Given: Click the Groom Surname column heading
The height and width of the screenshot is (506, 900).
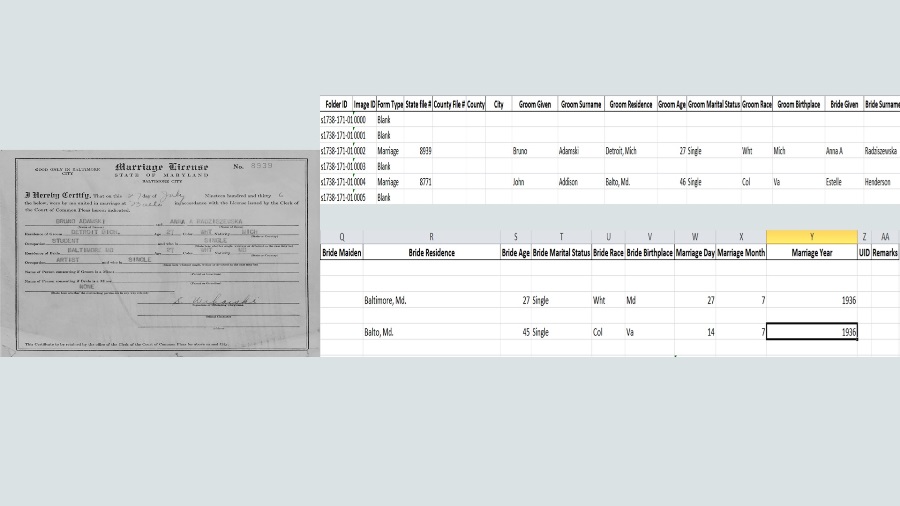Looking at the screenshot, I should tap(580, 104).
